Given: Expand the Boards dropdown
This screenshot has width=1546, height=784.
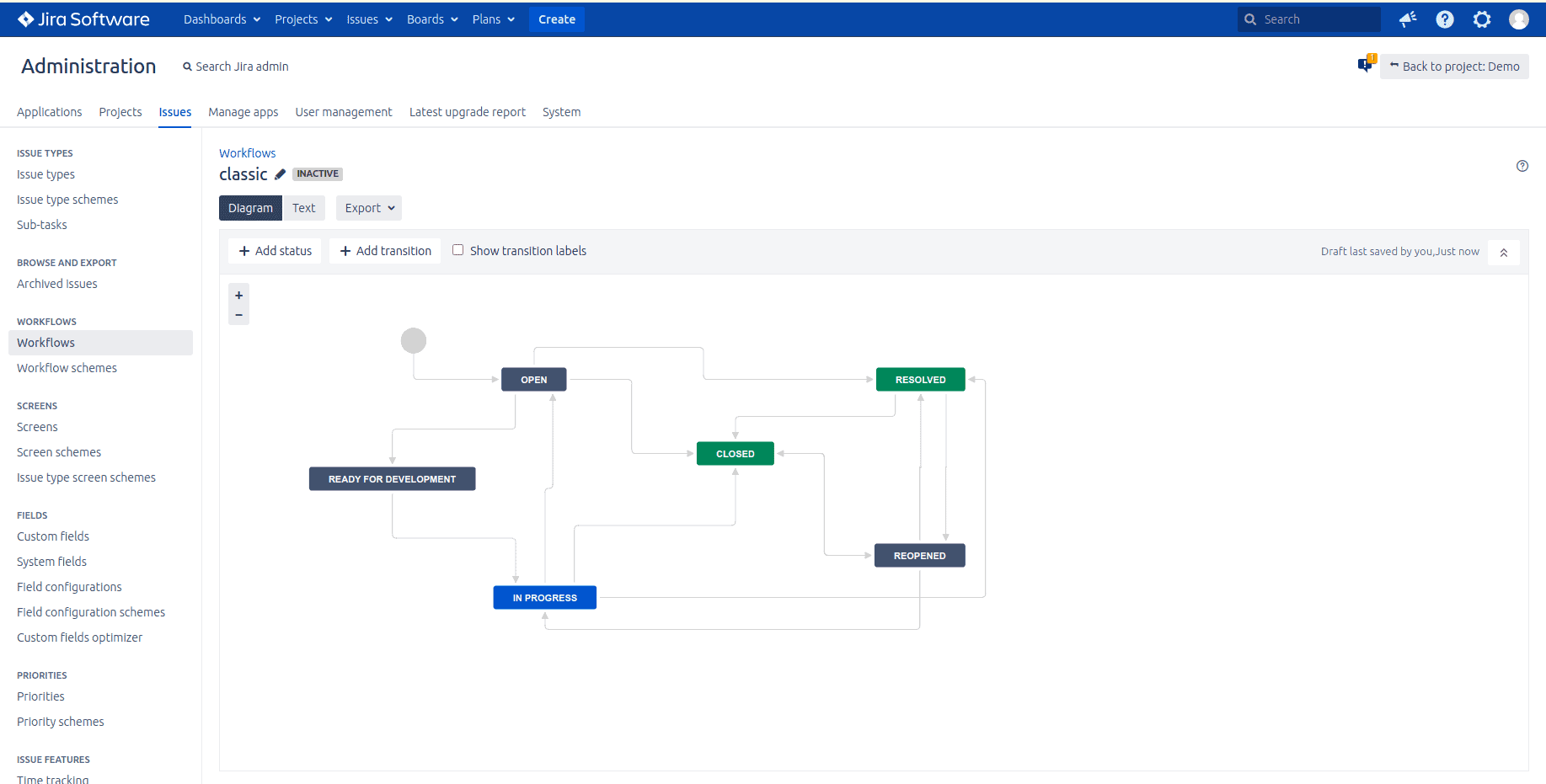Looking at the screenshot, I should (x=432, y=19).
